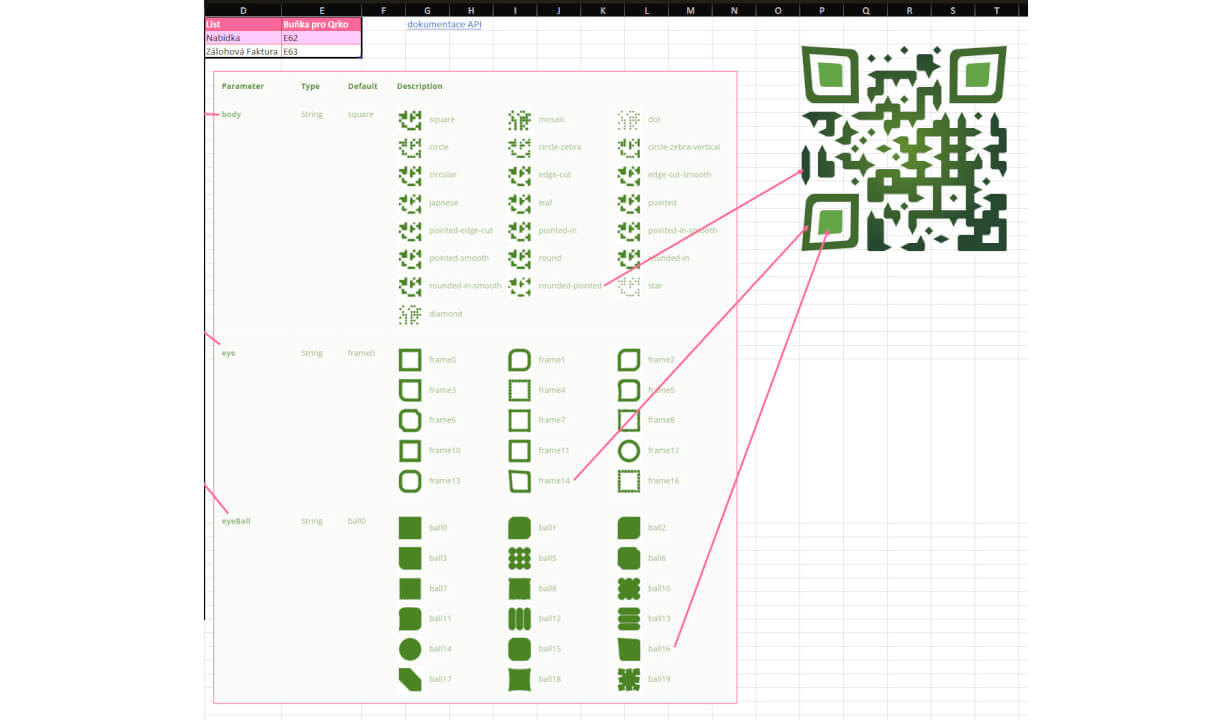This screenshot has width=1232, height=720.
Task: Click the ball13 horizontal bars eyeball icon
Action: pos(629,619)
